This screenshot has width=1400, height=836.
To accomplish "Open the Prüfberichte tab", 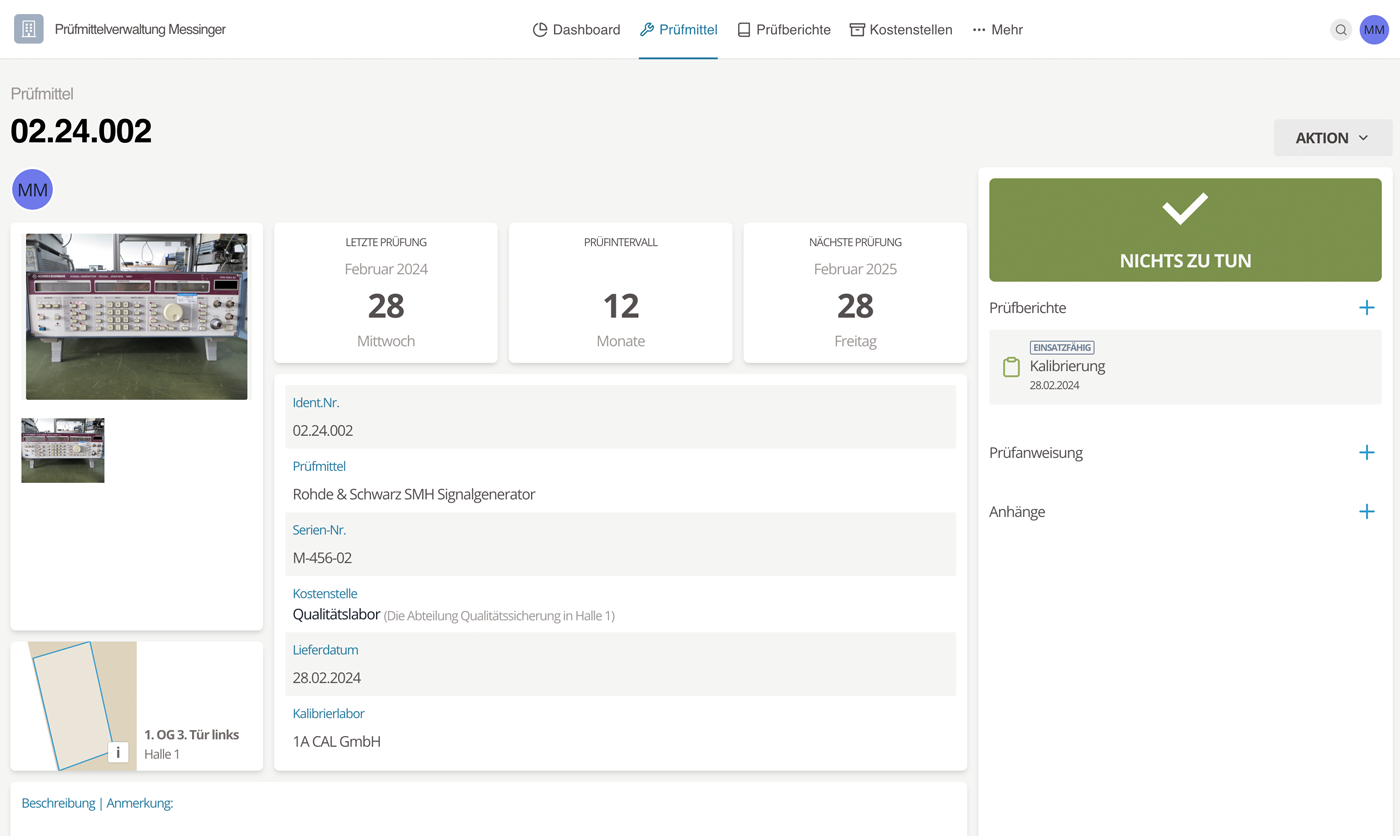I will pos(784,30).
